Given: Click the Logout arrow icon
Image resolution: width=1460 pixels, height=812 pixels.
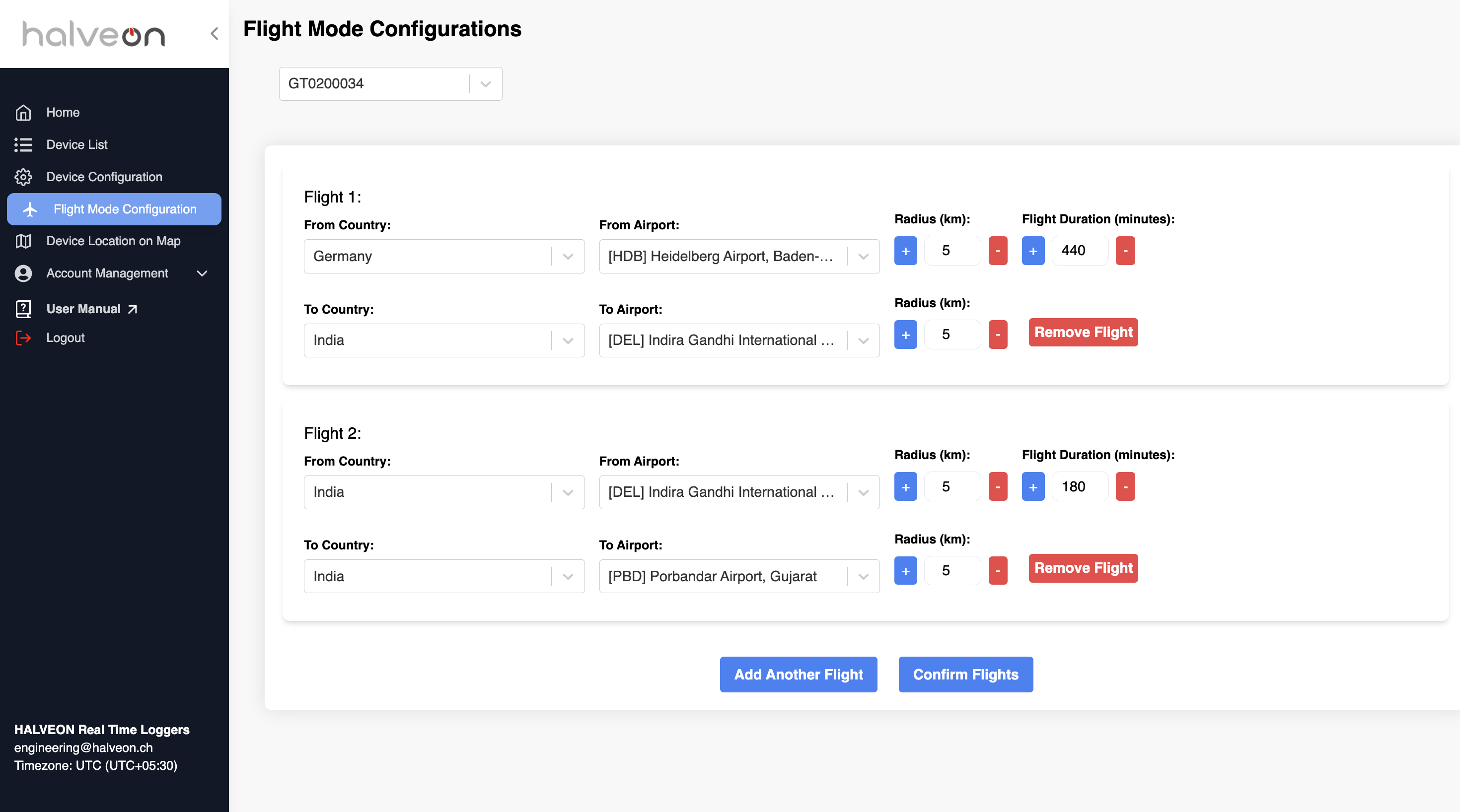Looking at the screenshot, I should pos(23,338).
